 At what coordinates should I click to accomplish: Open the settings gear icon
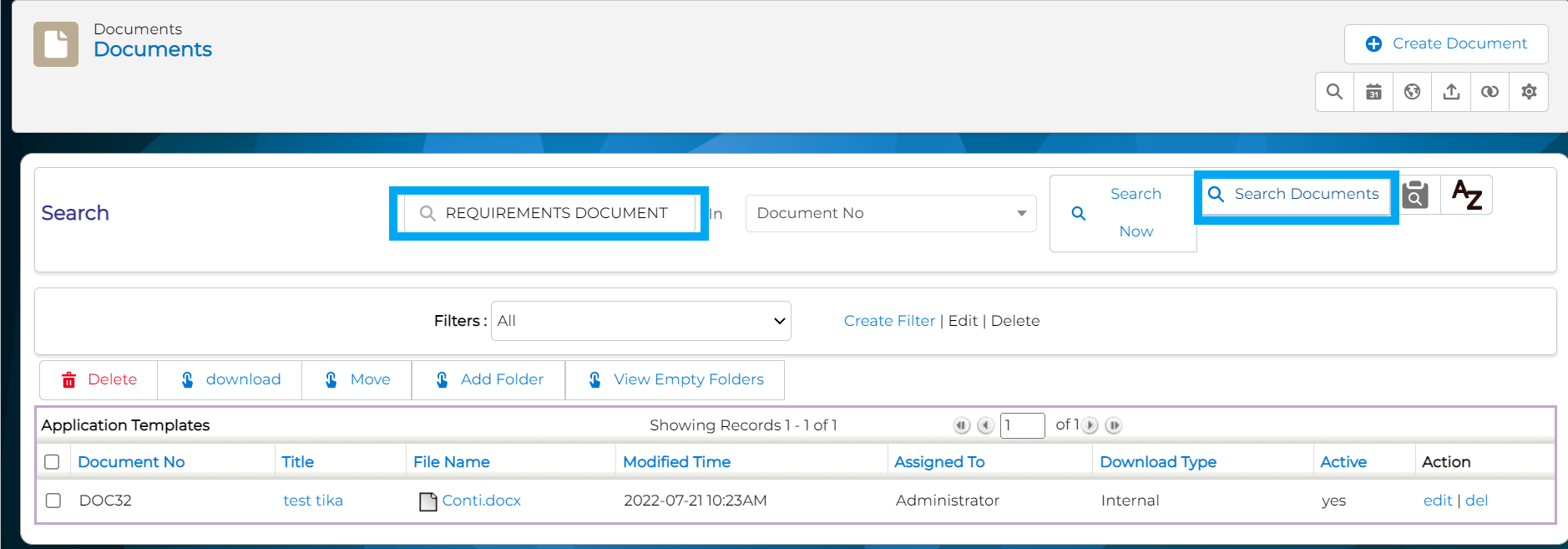point(1529,92)
